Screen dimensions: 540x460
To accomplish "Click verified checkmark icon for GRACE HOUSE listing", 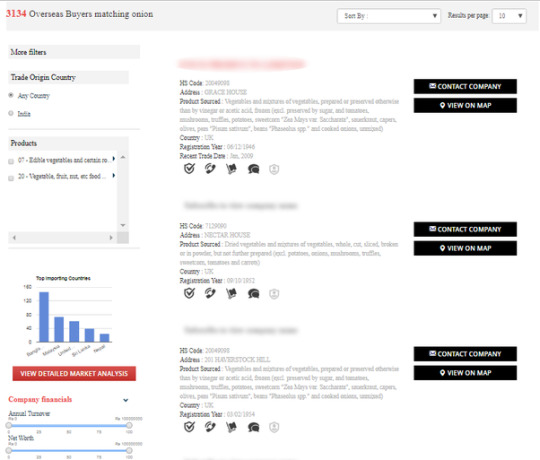I will 189,169.
